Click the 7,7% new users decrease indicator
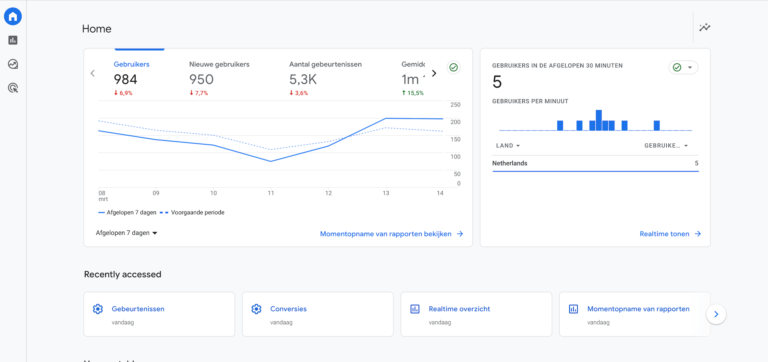This screenshot has width=768, height=362. (x=198, y=93)
